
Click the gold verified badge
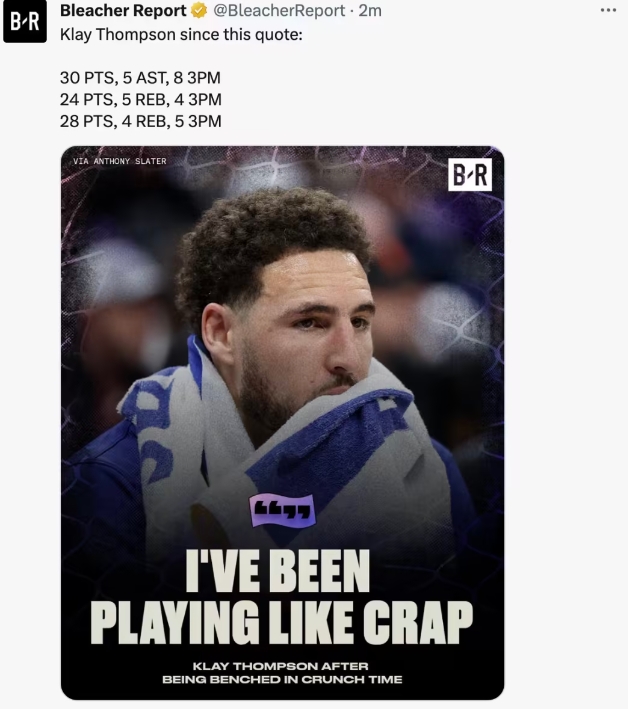pyautogui.click(x=199, y=11)
